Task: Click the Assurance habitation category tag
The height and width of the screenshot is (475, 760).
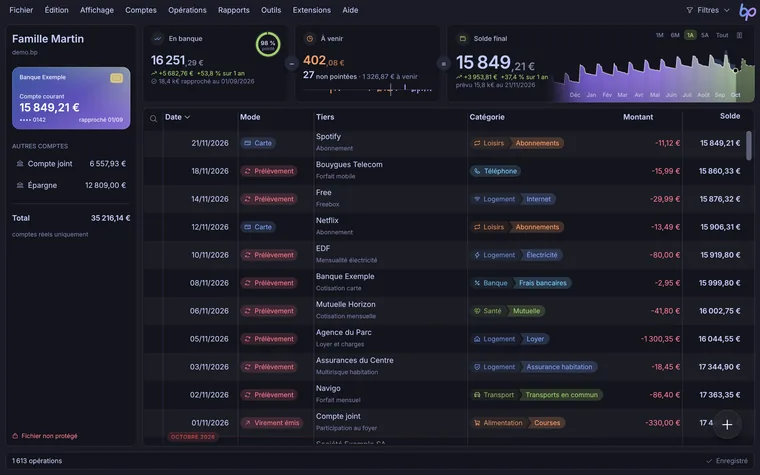Action: point(559,367)
